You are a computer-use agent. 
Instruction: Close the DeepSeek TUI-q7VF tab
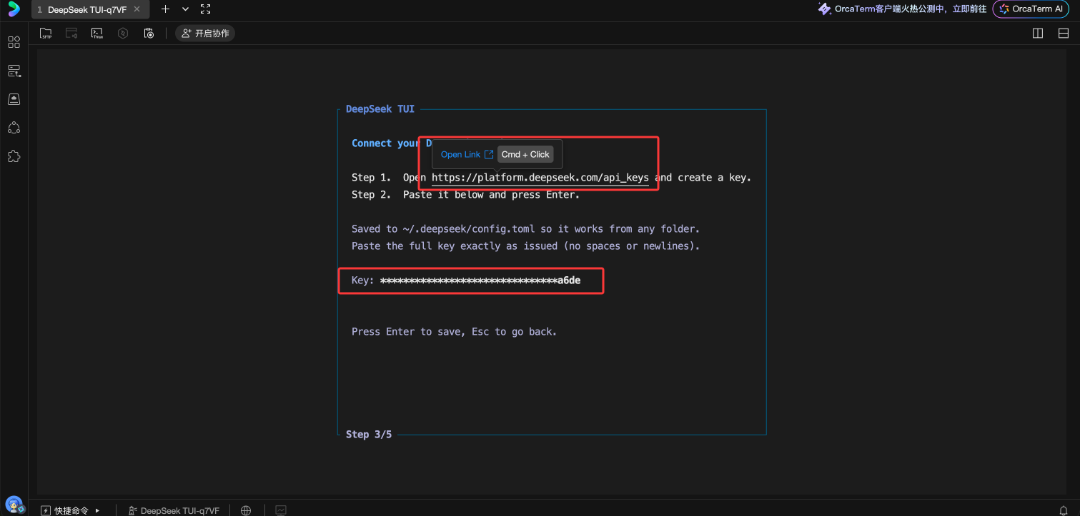pyautogui.click(x=137, y=9)
